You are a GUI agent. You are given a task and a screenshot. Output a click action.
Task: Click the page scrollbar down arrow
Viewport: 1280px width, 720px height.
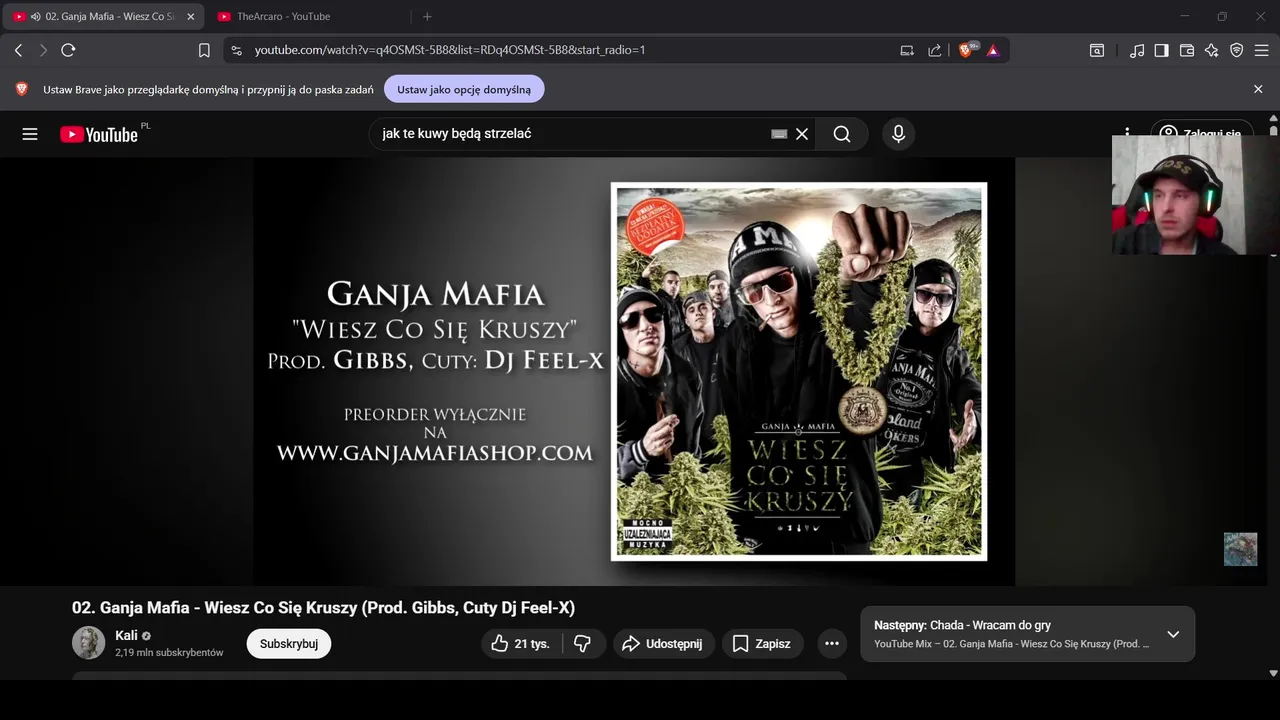1273,673
